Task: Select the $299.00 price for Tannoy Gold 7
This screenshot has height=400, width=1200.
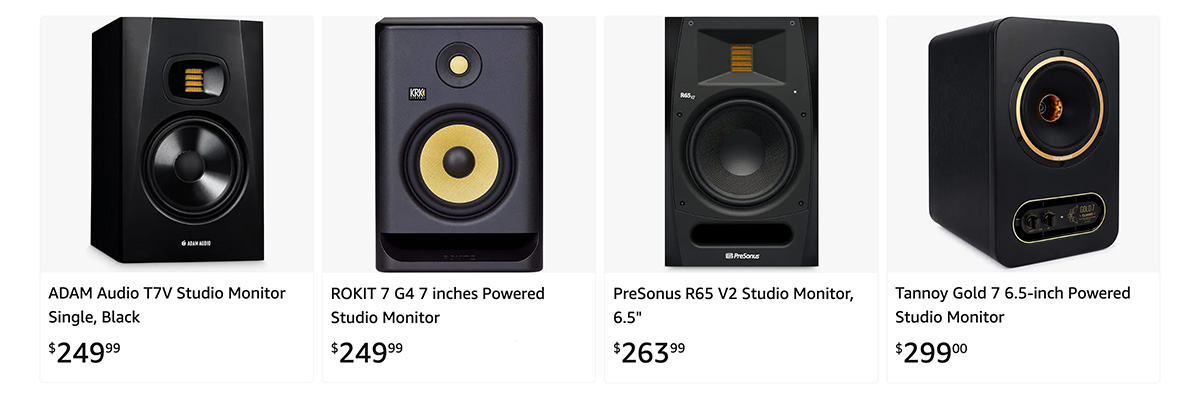Action: 931,352
